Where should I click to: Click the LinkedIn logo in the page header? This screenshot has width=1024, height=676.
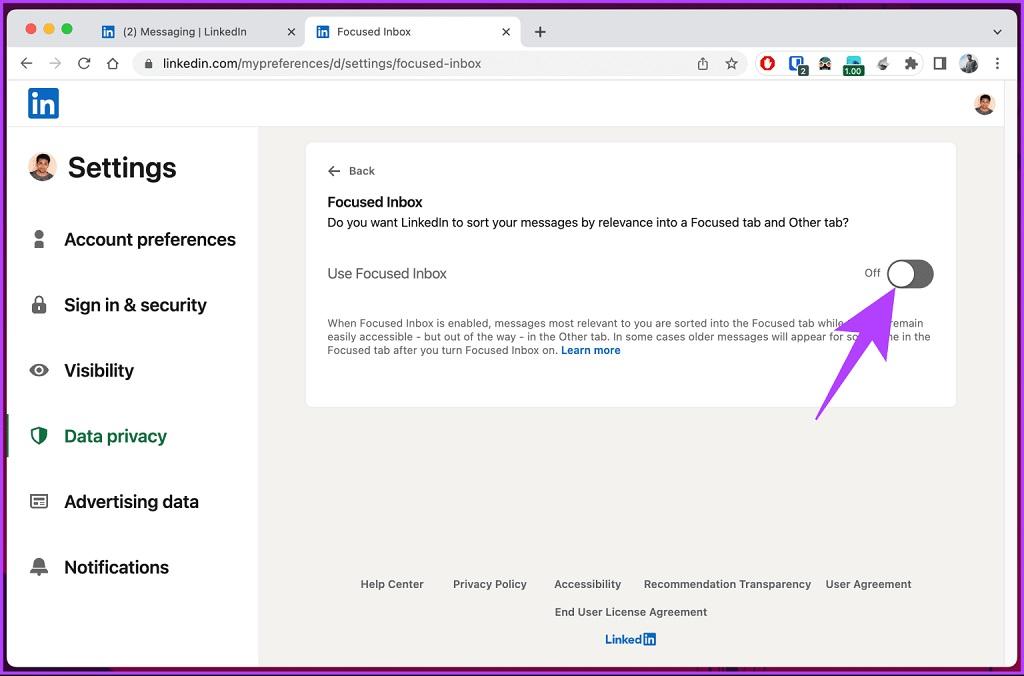(43, 103)
